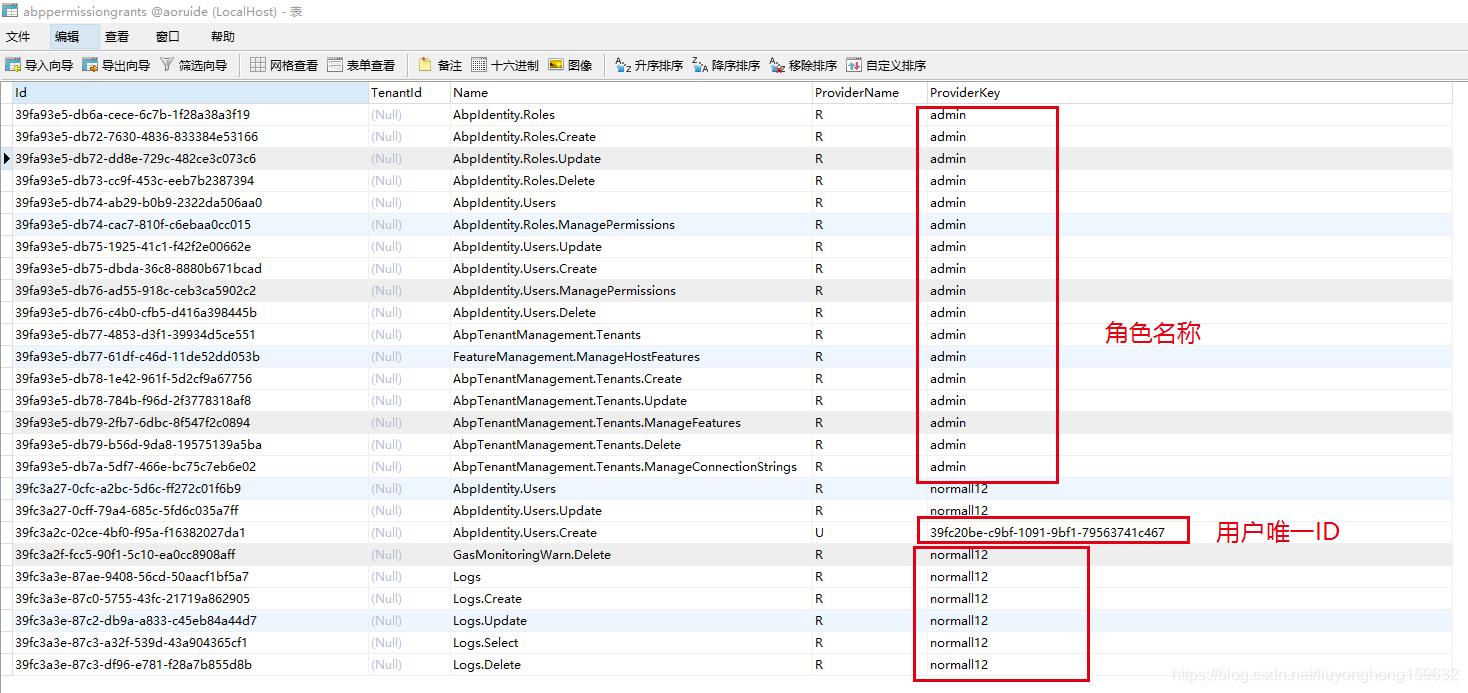Open custom sort (自定义排序)

tap(886, 65)
